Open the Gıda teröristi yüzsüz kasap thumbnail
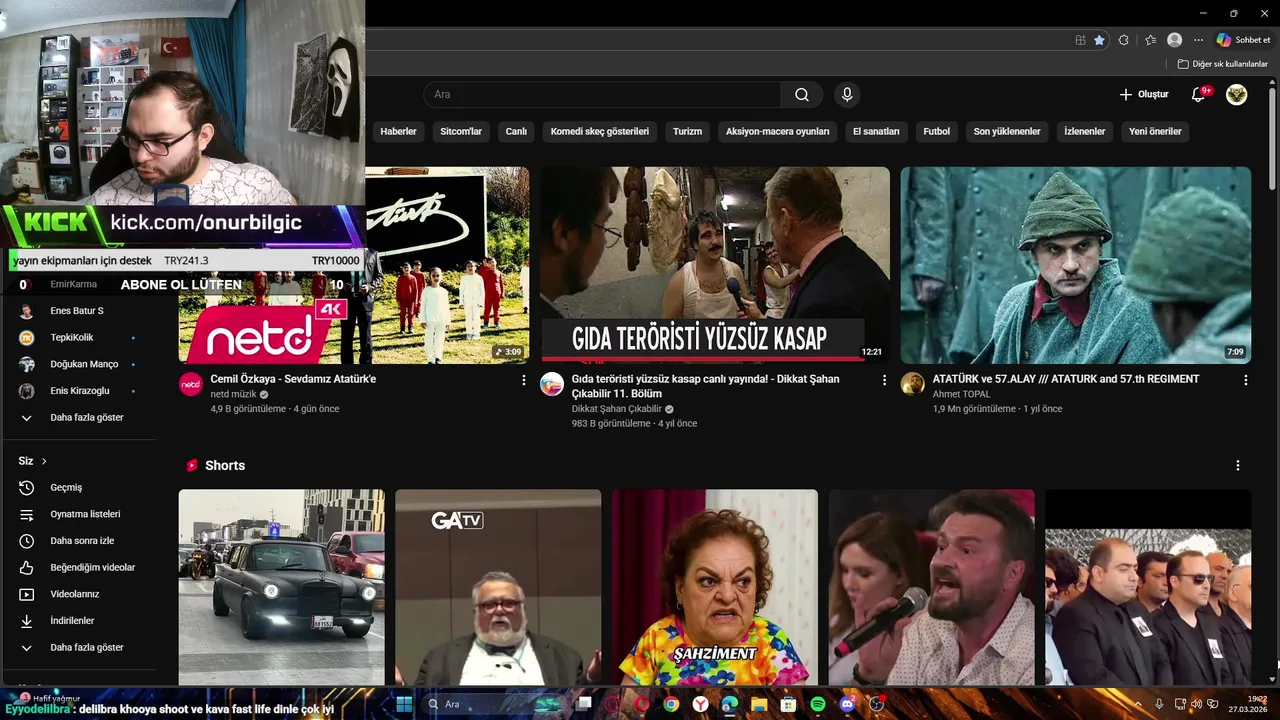This screenshot has width=1280, height=720. (715, 265)
